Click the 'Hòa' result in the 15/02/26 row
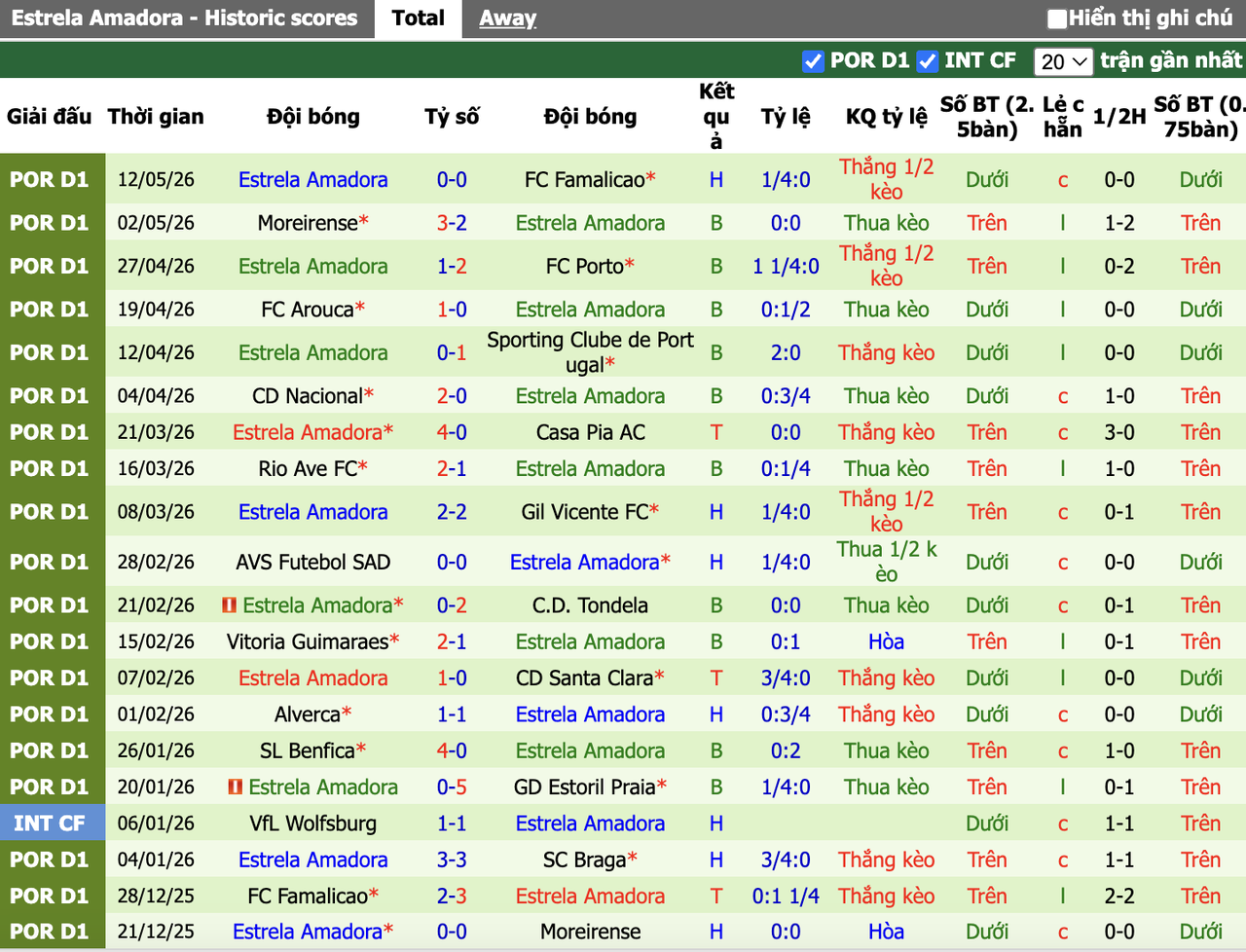Viewport: 1246px width, 952px height. coord(887,641)
